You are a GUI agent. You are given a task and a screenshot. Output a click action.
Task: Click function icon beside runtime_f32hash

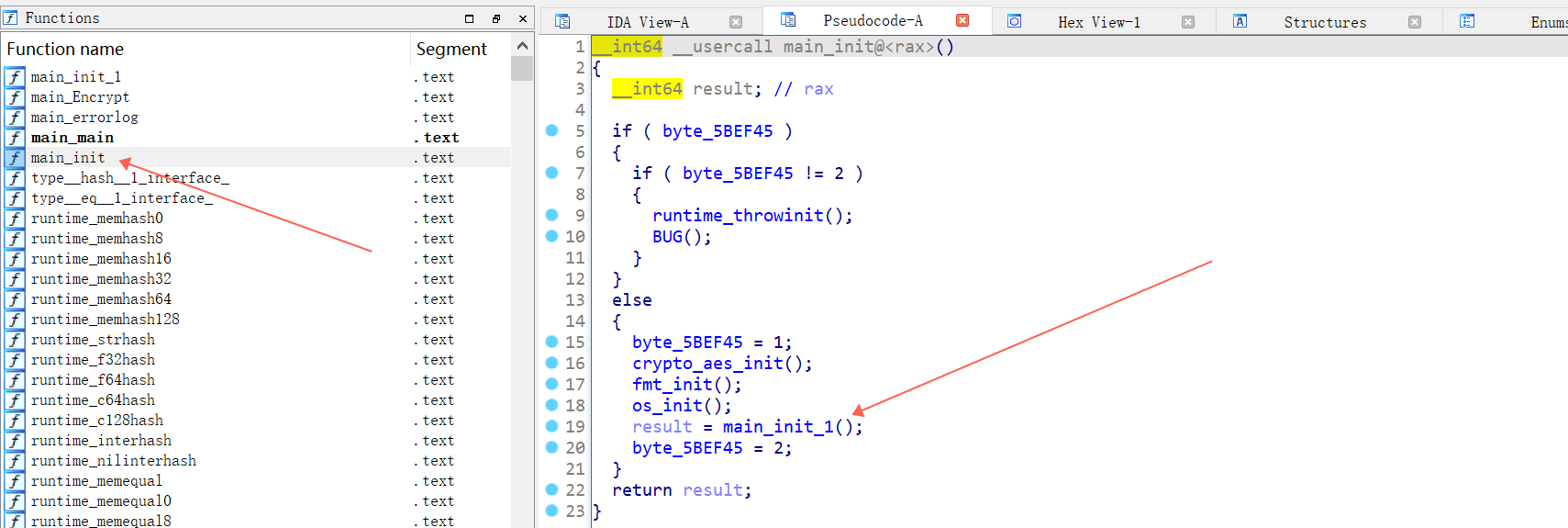point(15,360)
